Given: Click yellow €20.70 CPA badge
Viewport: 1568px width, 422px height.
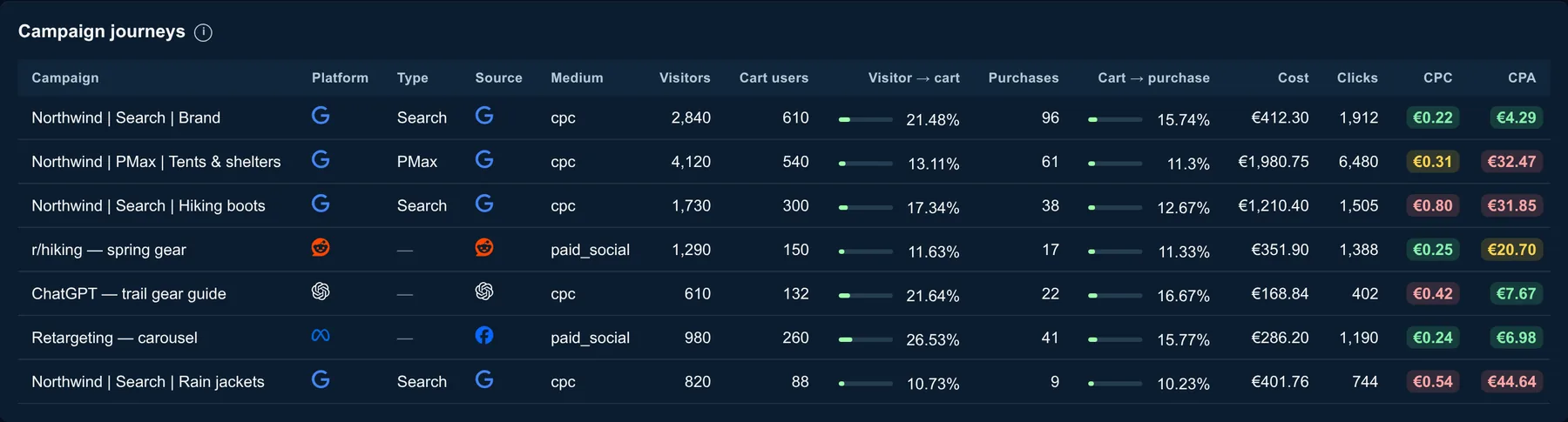Looking at the screenshot, I should (x=1511, y=250).
